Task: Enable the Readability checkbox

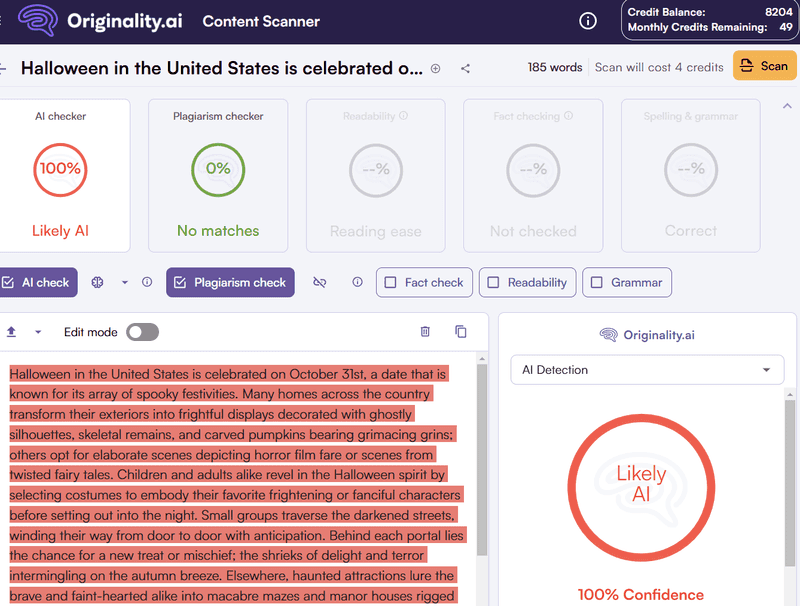Action: coord(527,283)
